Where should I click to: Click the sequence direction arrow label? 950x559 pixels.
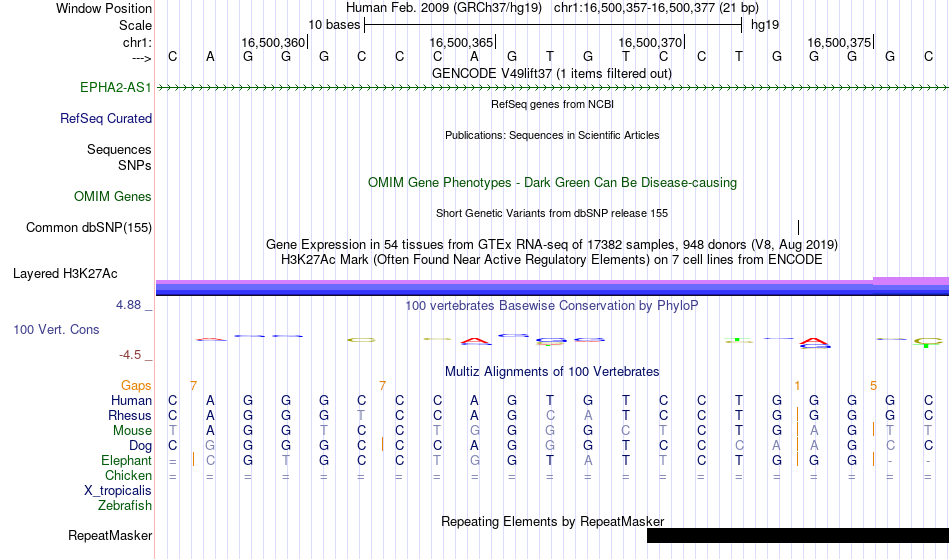[x=142, y=58]
